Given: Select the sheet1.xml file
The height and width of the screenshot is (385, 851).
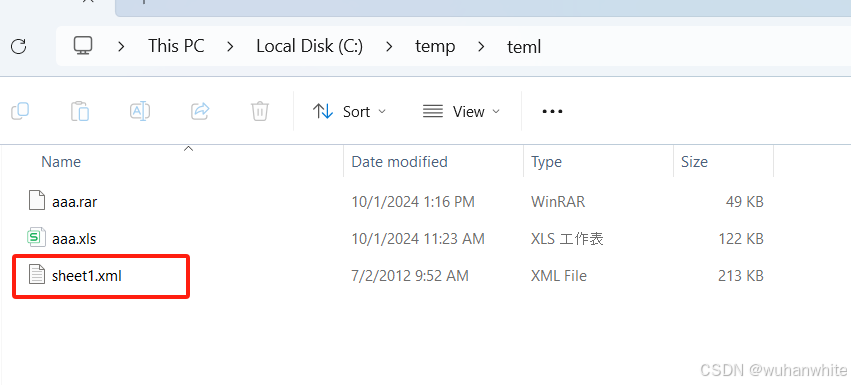Looking at the screenshot, I should click(87, 276).
